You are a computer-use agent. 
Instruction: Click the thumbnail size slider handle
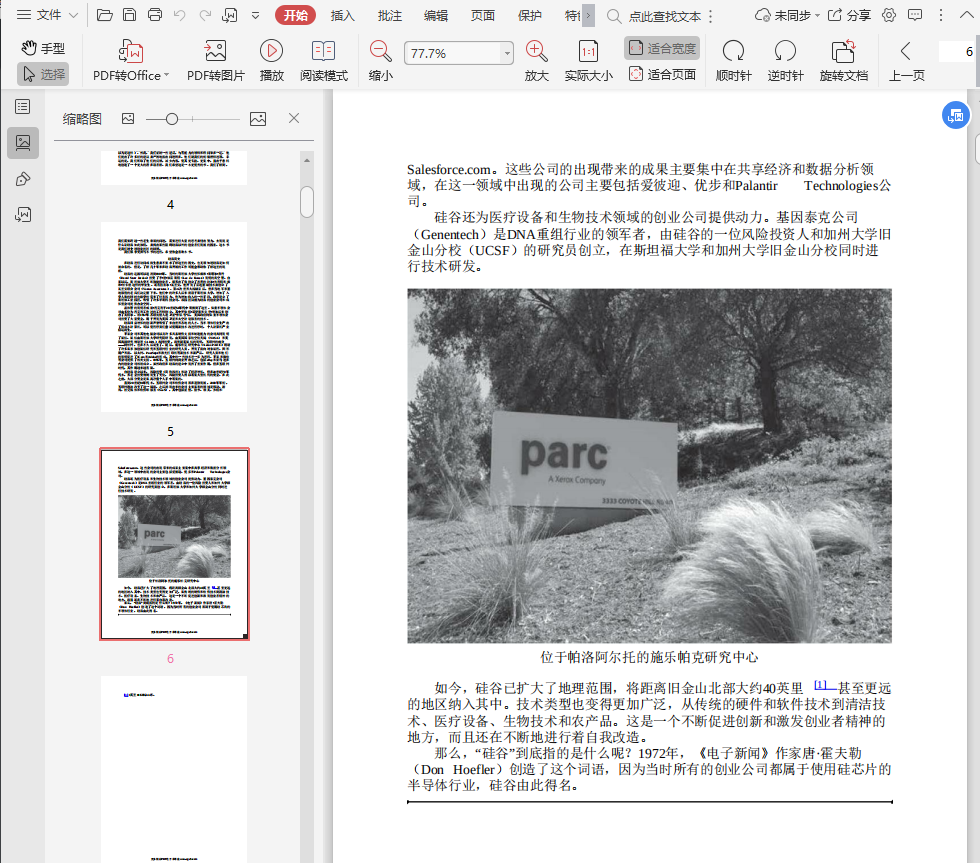pos(172,119)
